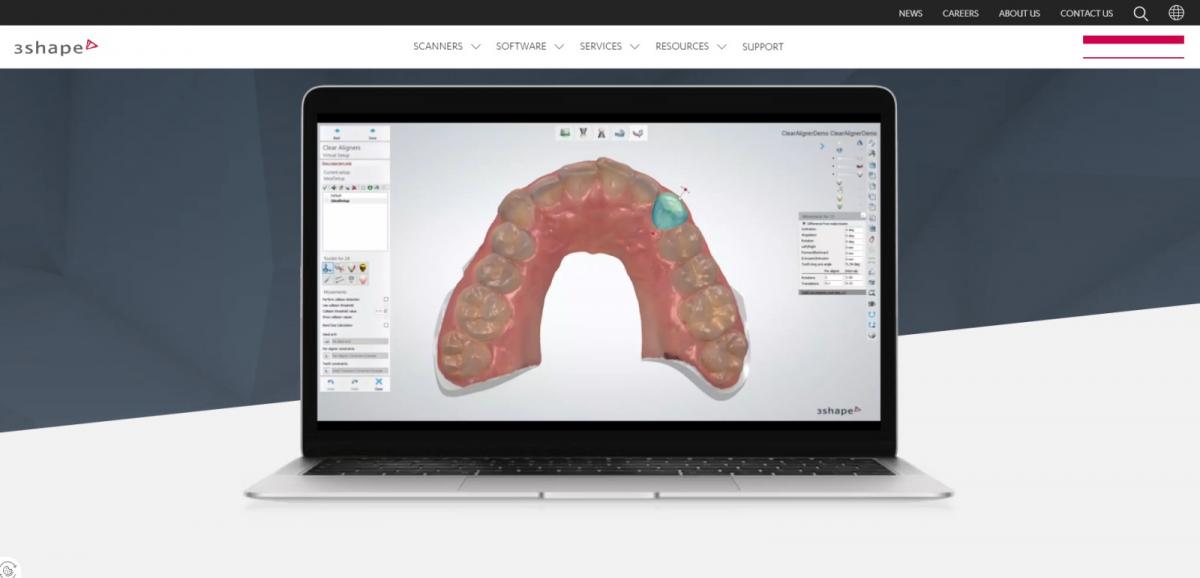Go to the 3shape logo homepage
Screen dimensions: 1200x578
point(55,47)
